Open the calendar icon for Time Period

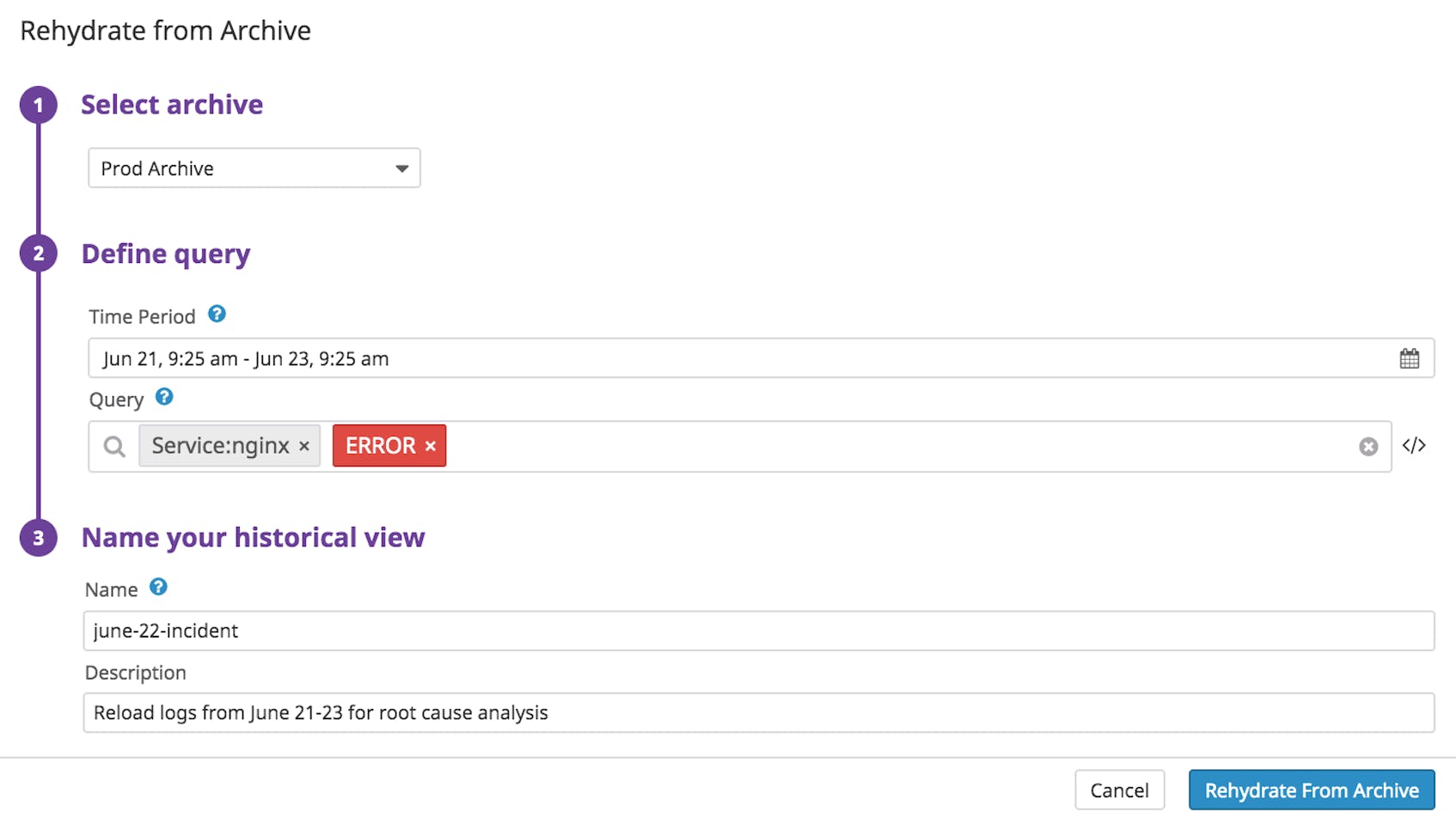pyautogui.click(x=1410, y=357)
